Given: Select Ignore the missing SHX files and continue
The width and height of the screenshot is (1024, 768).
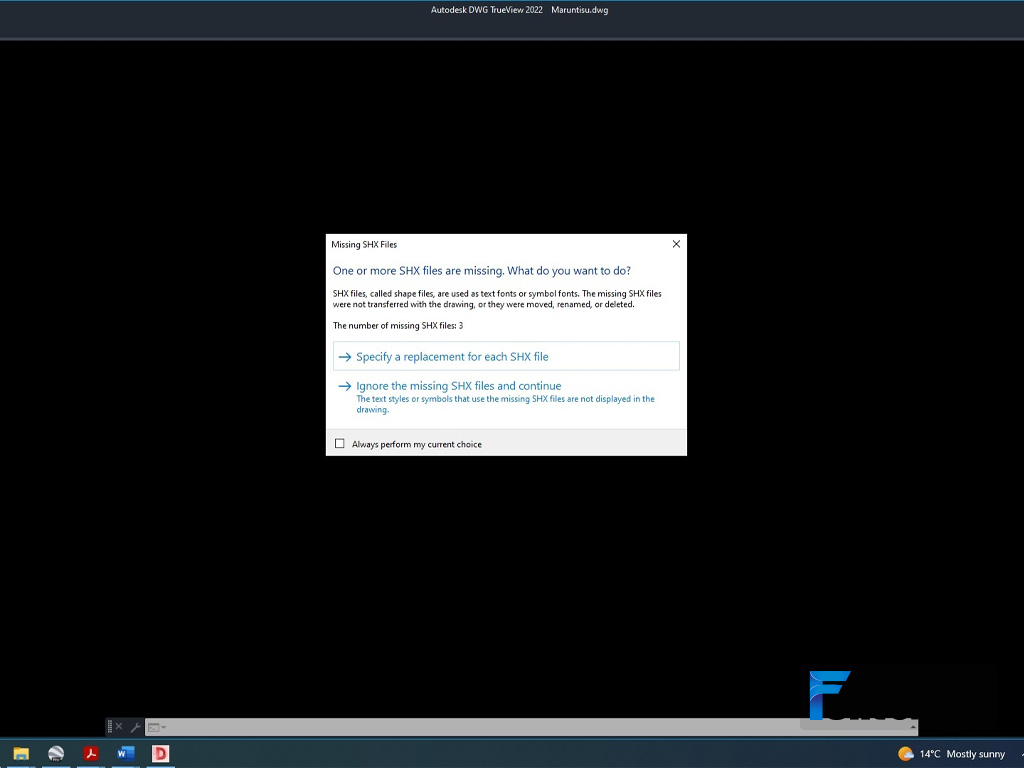Looking at the screenshot, I should [506, 397].
